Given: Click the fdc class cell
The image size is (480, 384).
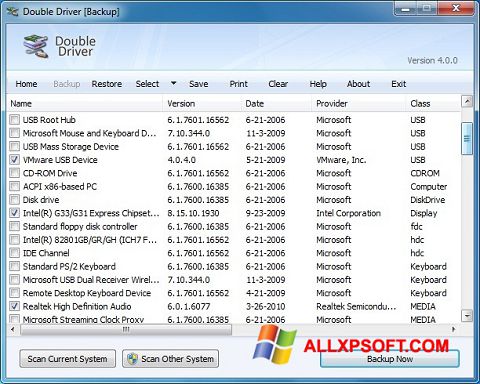Looking at the screenshot, I should (x=416, y=226).
